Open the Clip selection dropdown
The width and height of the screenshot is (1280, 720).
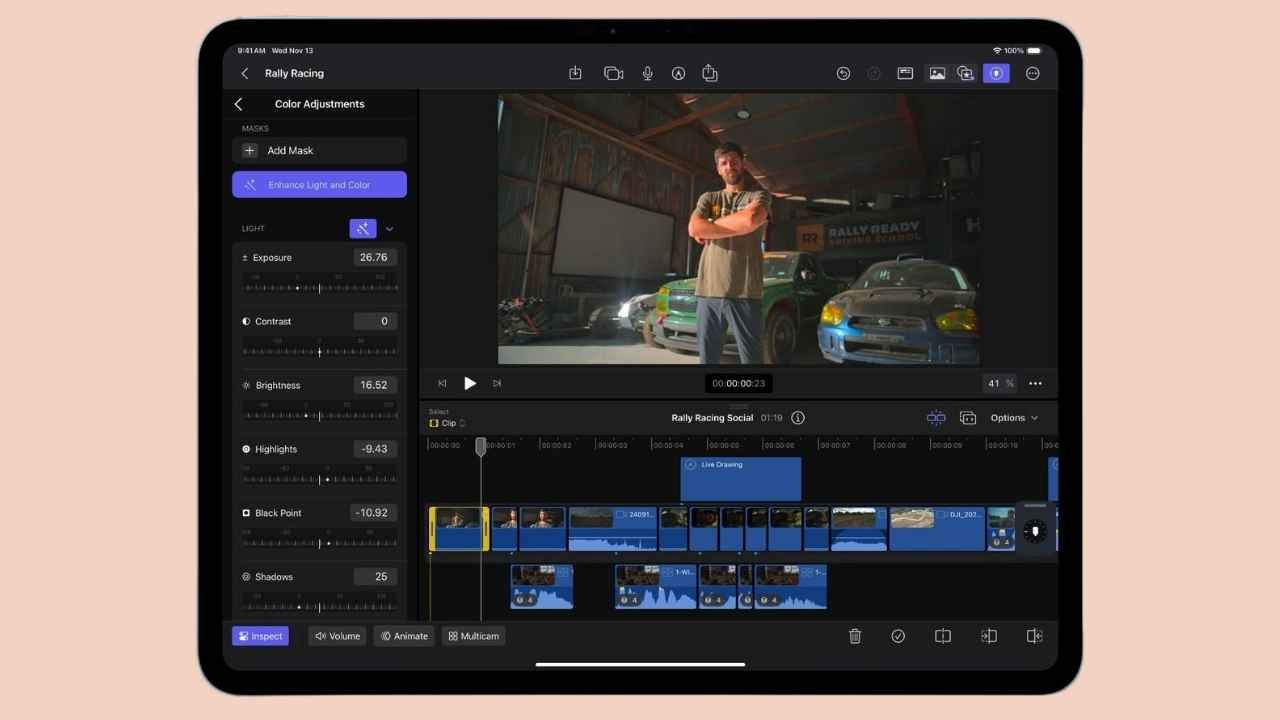(x=445, y=422)
